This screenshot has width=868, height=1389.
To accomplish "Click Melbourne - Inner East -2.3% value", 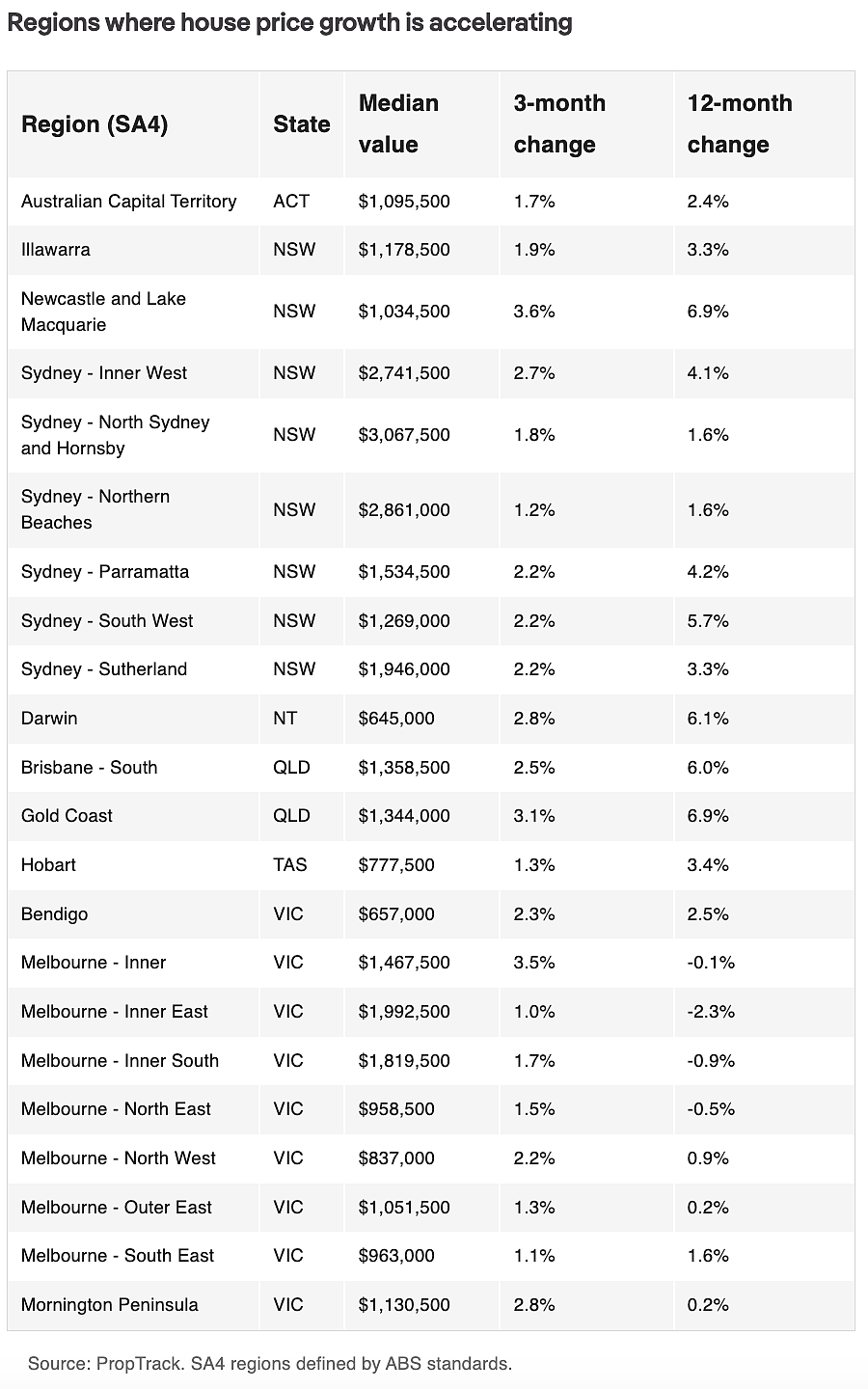I will [711, 1012].
